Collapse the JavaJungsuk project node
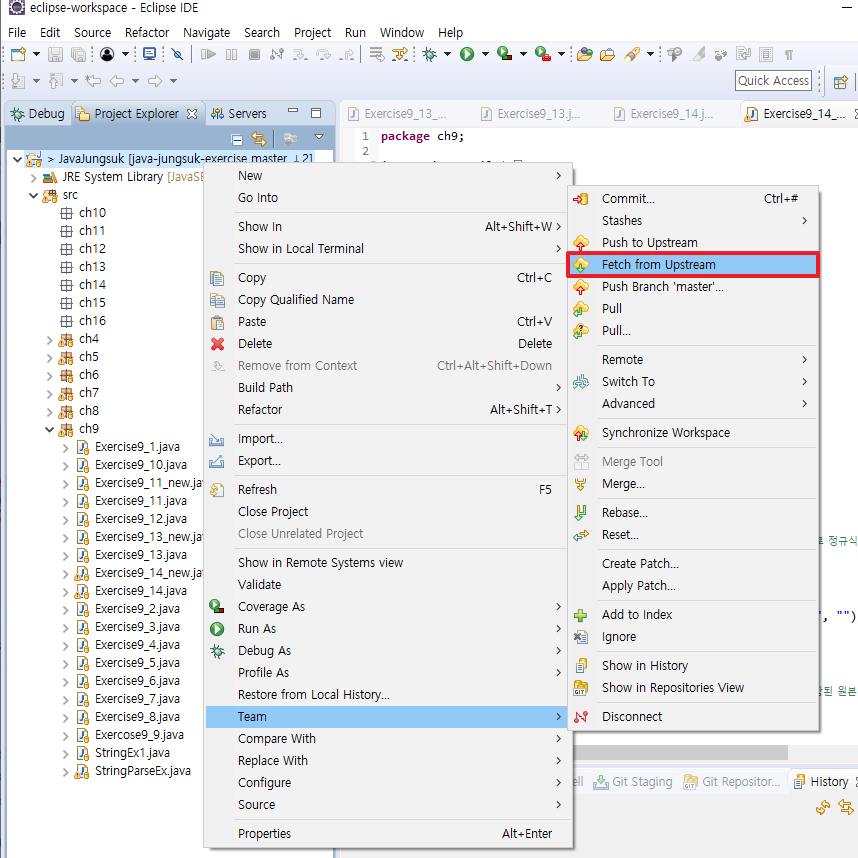858x858 pixels. coord(18,159)
